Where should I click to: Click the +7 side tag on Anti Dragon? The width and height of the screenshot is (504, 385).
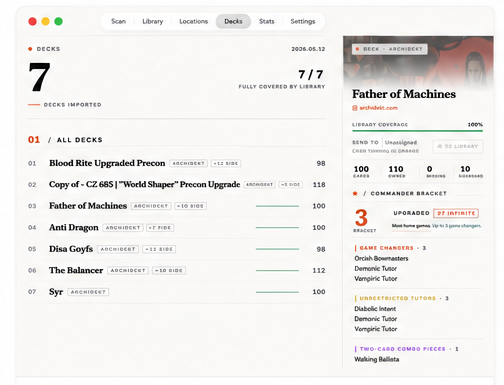coord(160,228)
